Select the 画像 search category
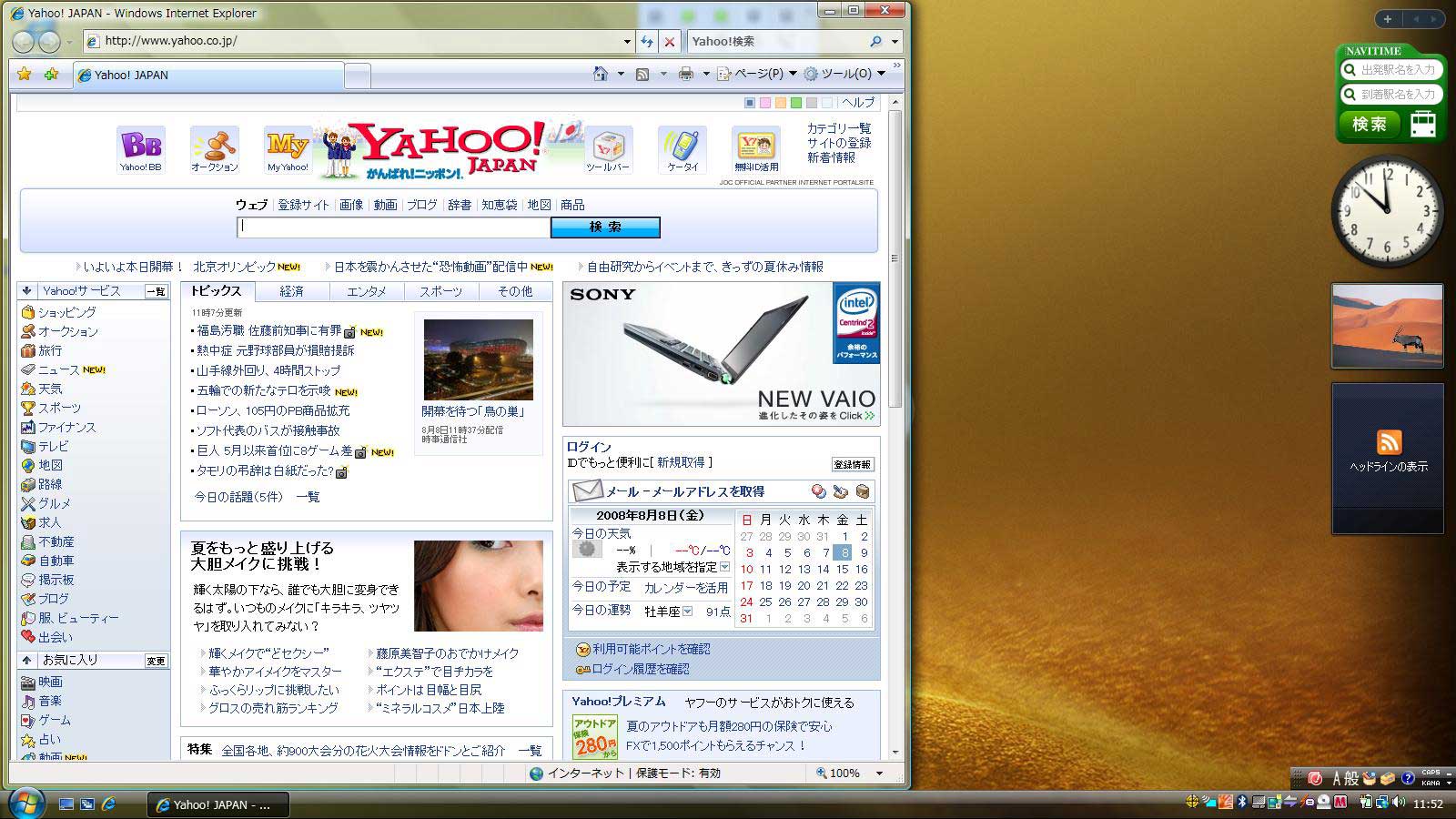 351,205
